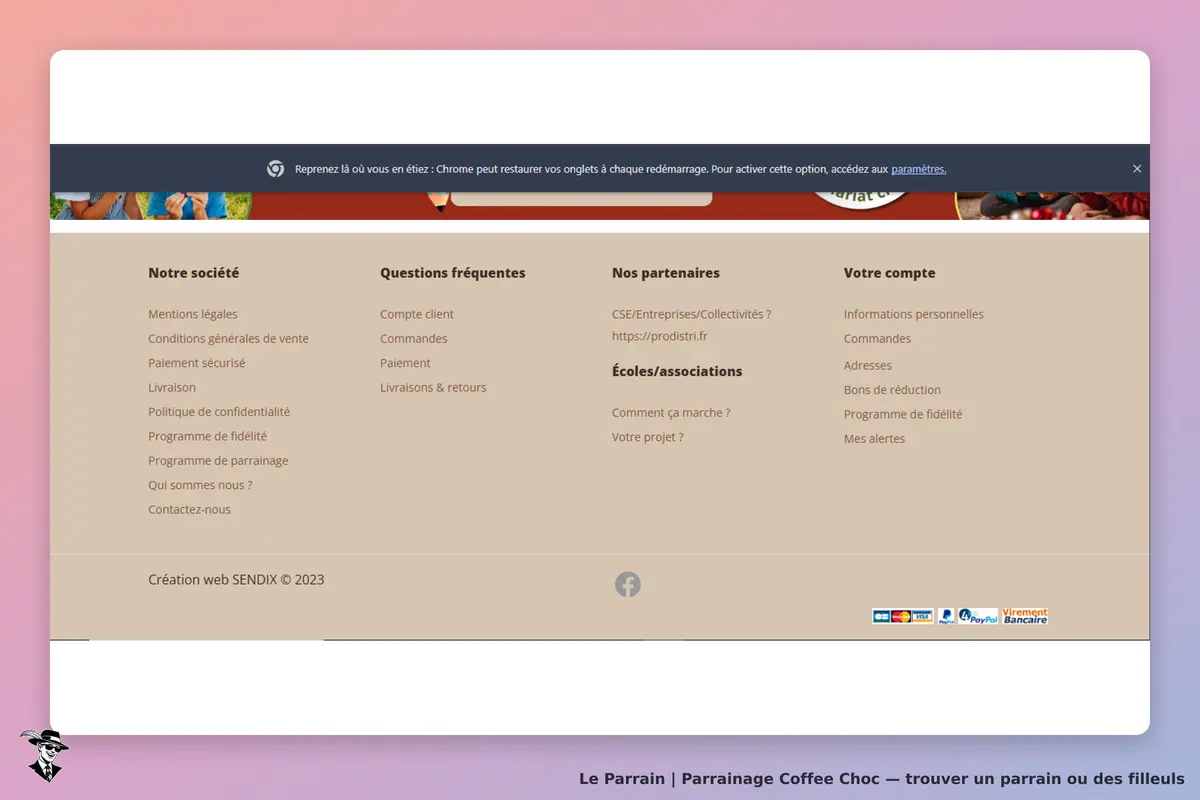
Task: Open Adresses link
Action: point(868,366)
